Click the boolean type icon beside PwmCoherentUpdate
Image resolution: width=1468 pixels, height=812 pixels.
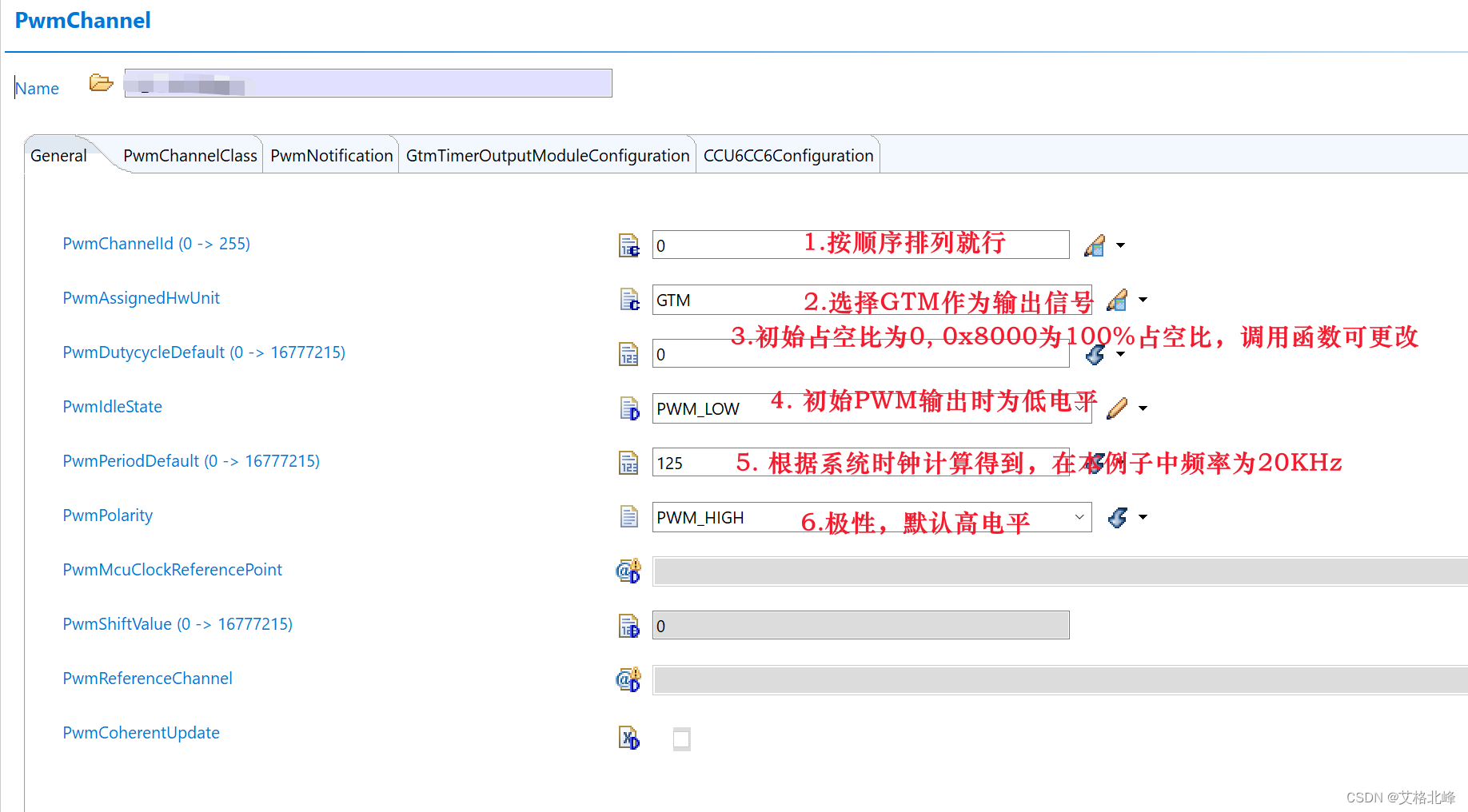pyautogui.click(x=628, y=738)
